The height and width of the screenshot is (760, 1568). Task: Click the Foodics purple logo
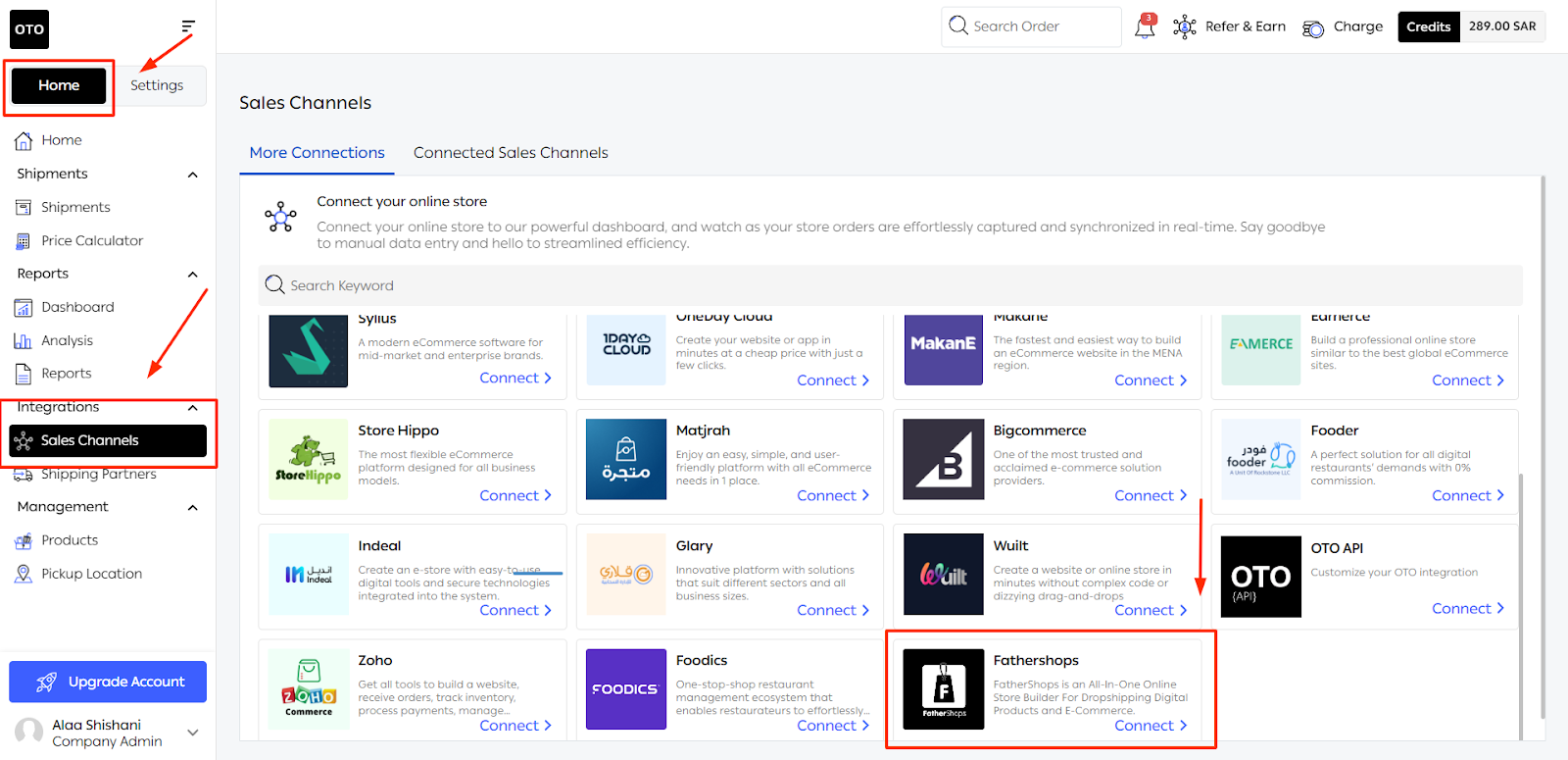click(x=626, y=689)
